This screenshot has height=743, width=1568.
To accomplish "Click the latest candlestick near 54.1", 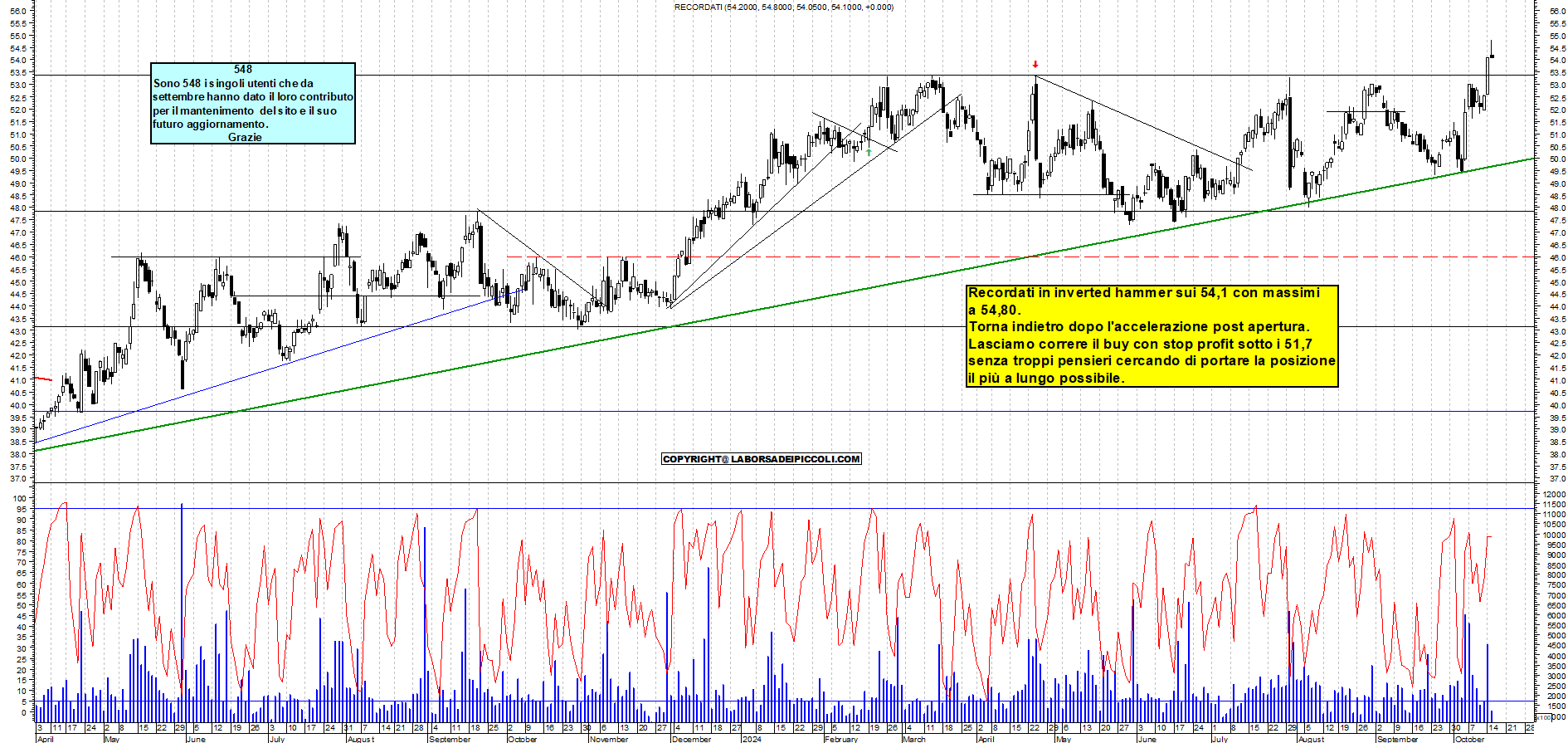I will point(1492,56).
